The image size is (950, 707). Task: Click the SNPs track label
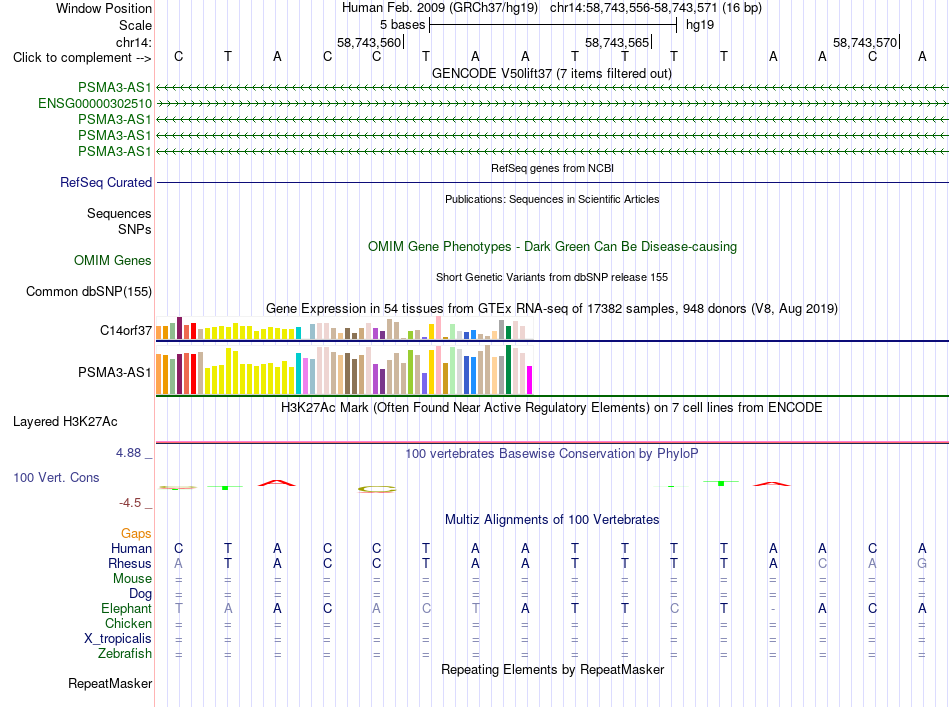[x=135, y=230]
